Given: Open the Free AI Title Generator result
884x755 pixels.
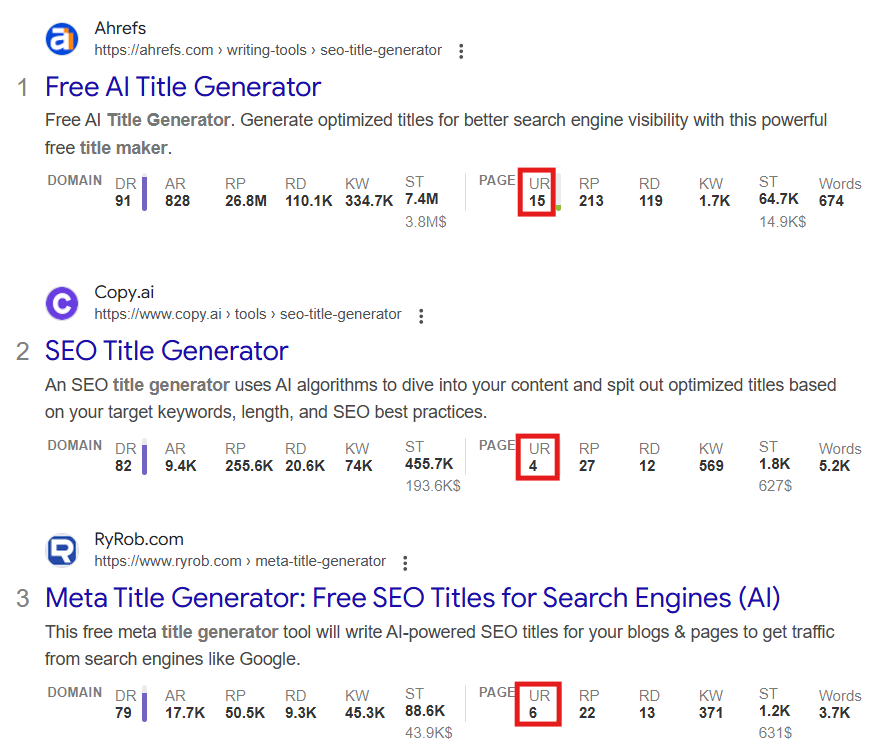Looking at the screenshot, I should pos(183,86).
